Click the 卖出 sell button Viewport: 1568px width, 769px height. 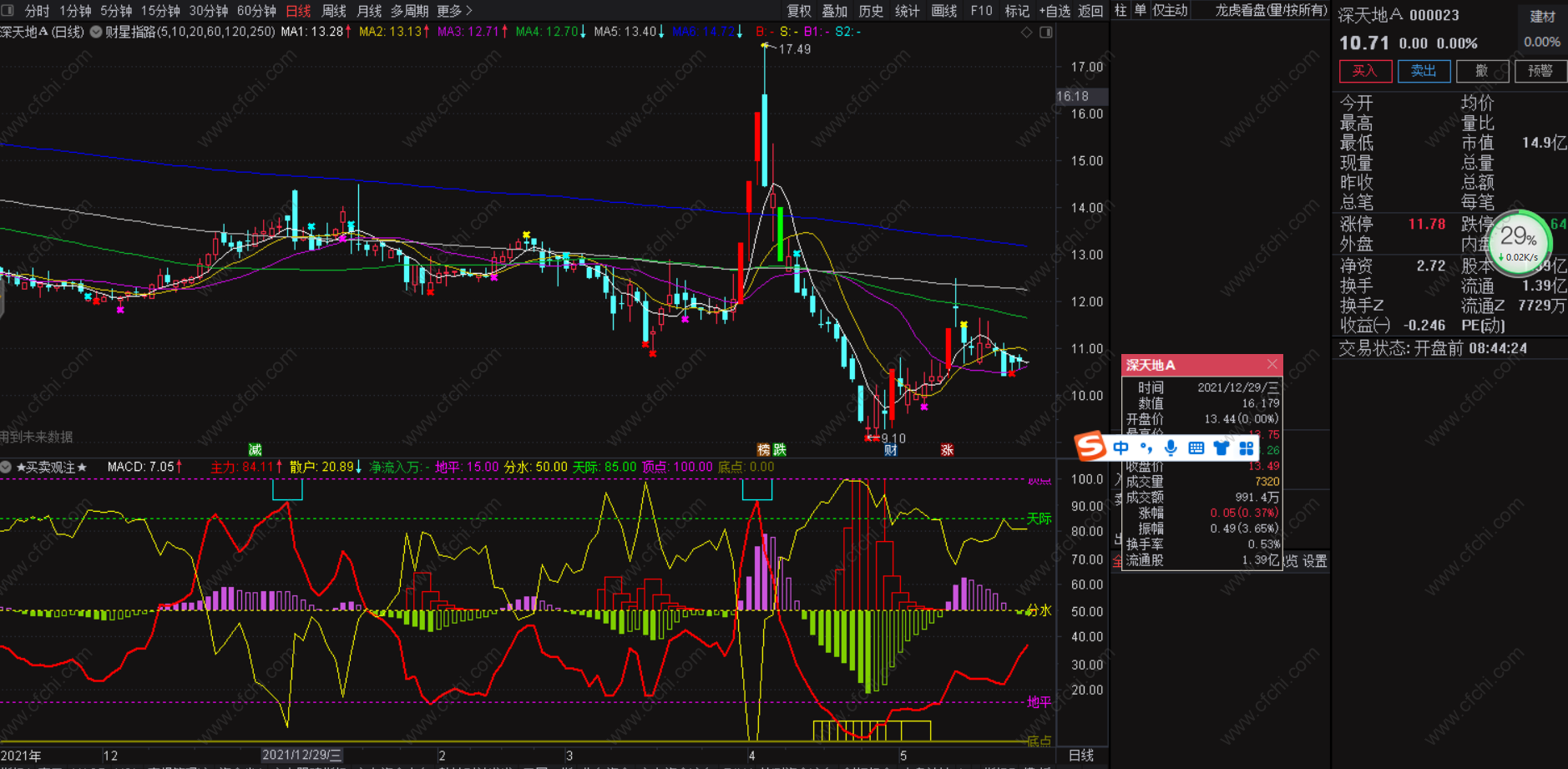[1424, 71]
